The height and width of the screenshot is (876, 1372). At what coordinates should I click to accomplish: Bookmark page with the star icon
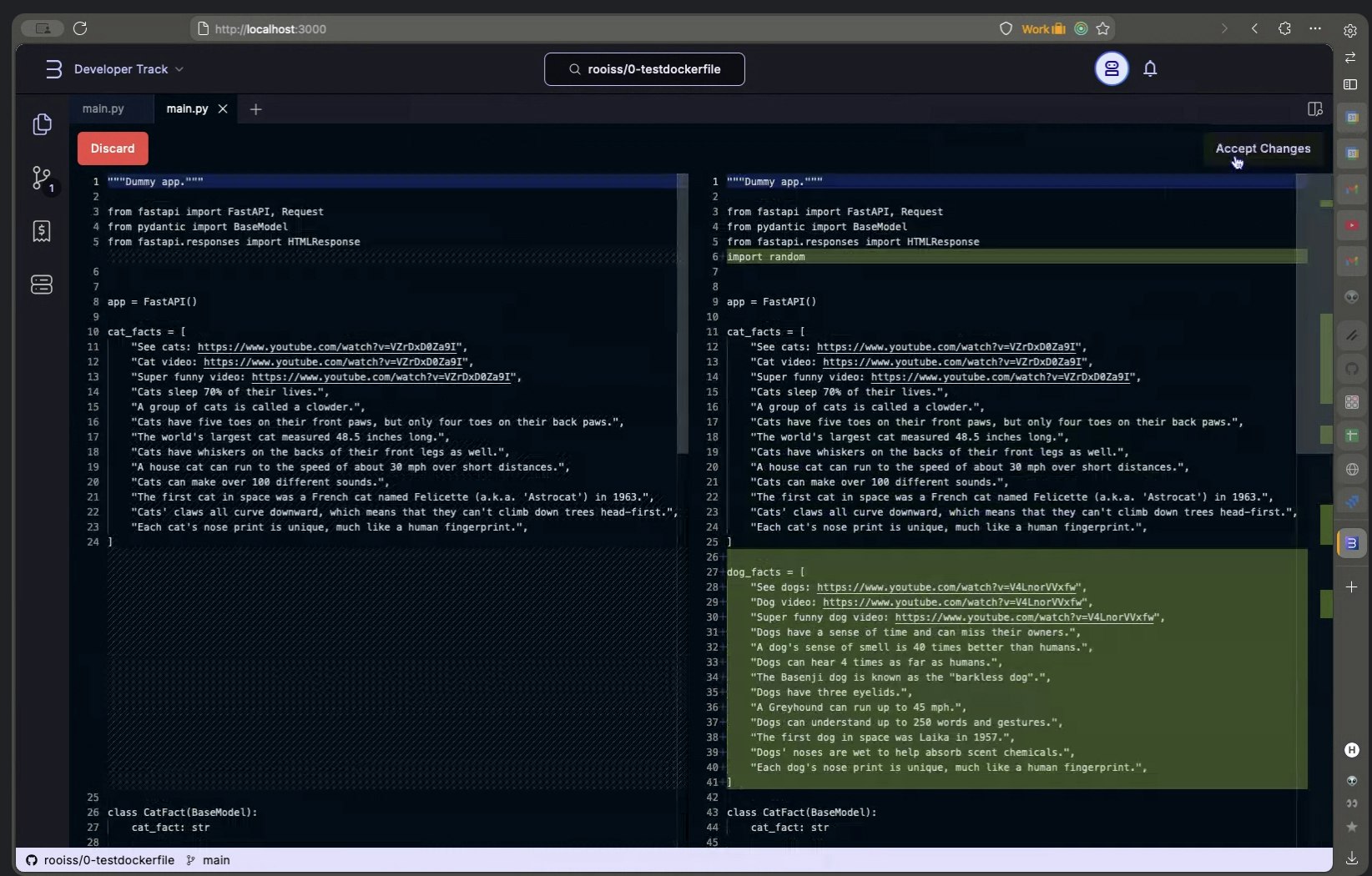pyautogui.click(x=1102, y=28)
